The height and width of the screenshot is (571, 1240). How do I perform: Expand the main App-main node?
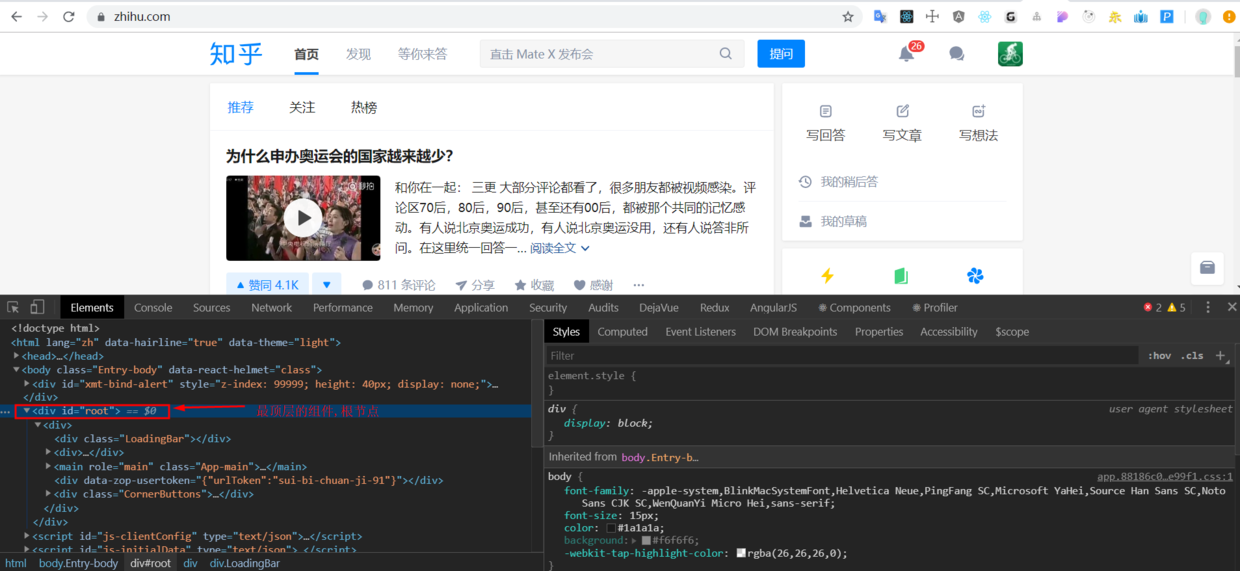[x=49, y=467]
